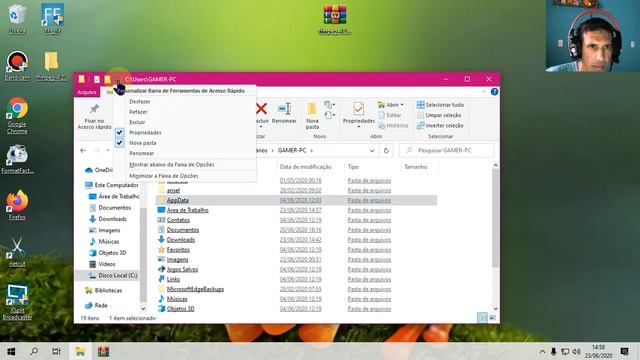
Task: Click the Pesquisar GAMER-PC search field
Action: click(447, 151)
